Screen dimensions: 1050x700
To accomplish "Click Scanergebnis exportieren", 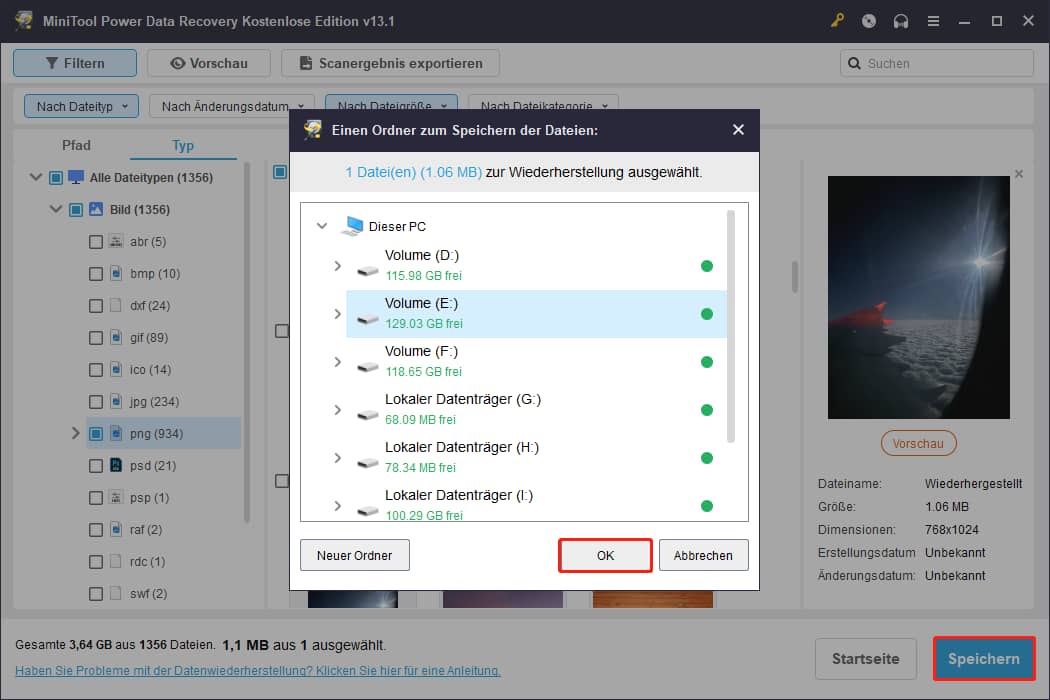I will pos(390,63).
